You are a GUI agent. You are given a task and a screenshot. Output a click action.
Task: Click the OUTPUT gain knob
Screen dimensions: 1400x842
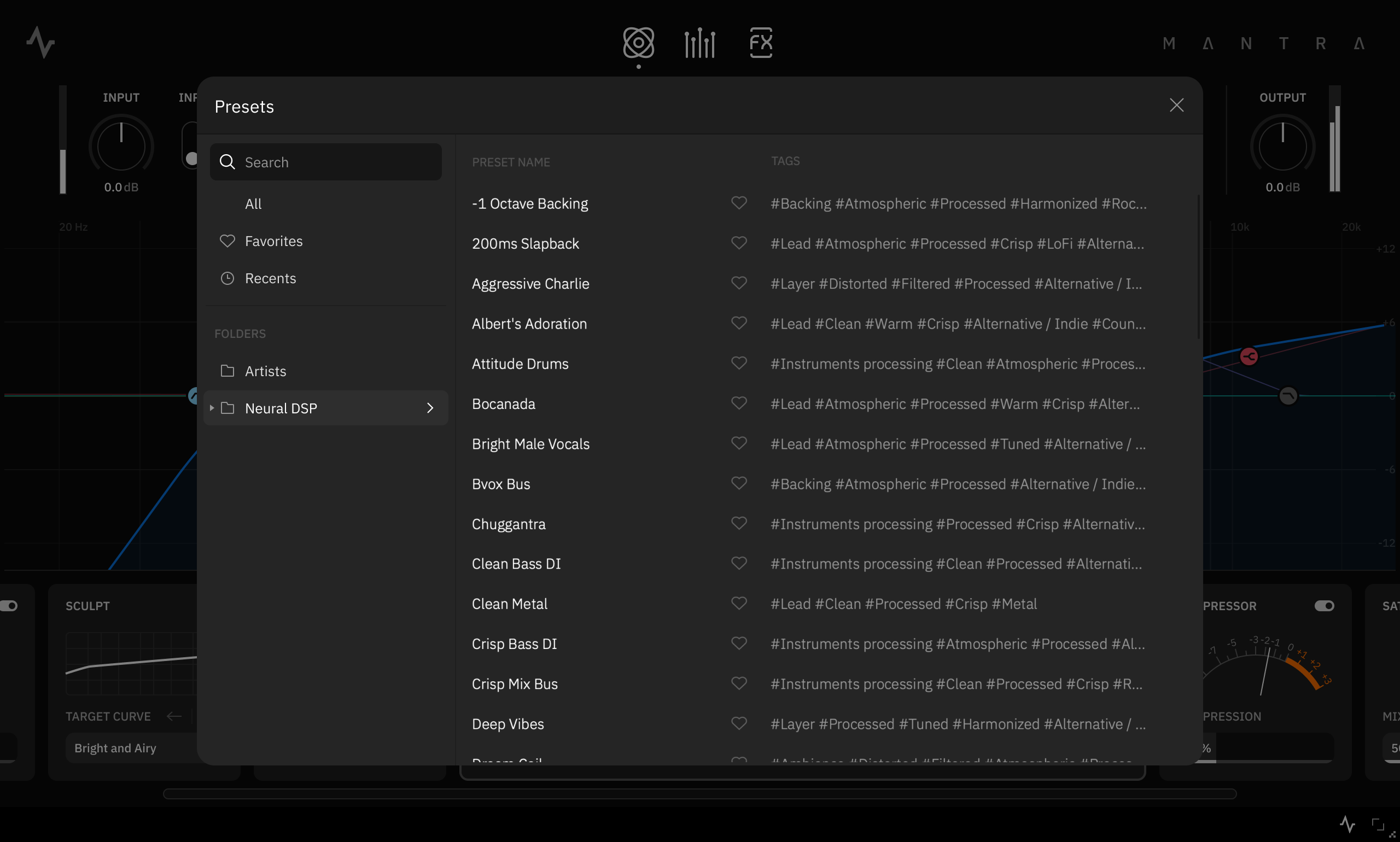coord(1282,145)
